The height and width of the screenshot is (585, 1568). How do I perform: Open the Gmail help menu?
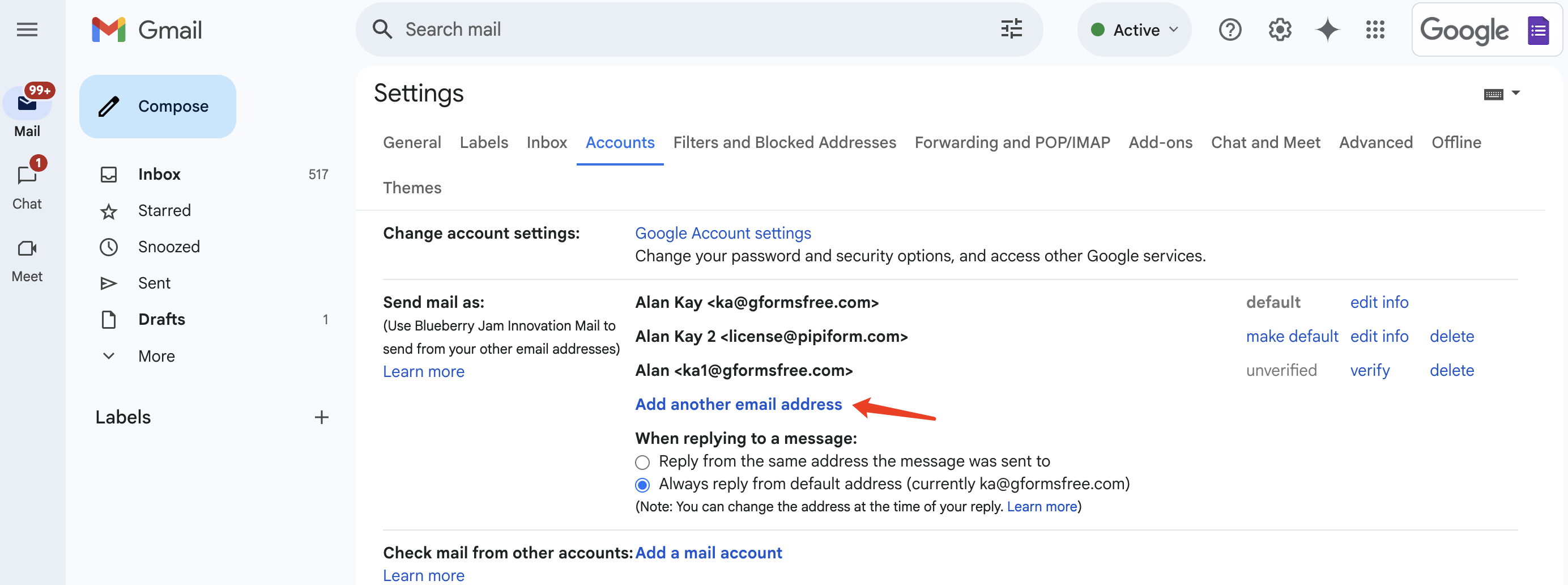[x=1230, y=29]
